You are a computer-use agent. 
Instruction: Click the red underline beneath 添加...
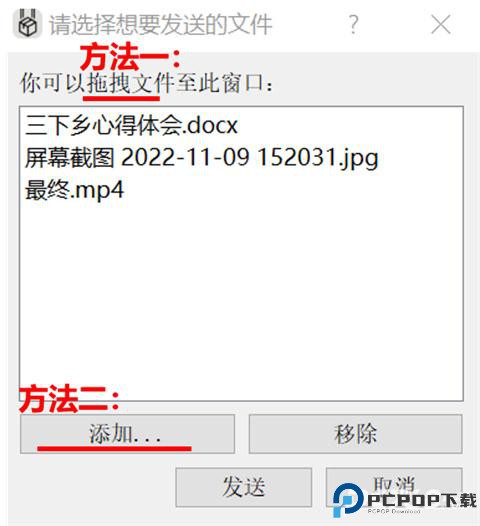point(114,448)
